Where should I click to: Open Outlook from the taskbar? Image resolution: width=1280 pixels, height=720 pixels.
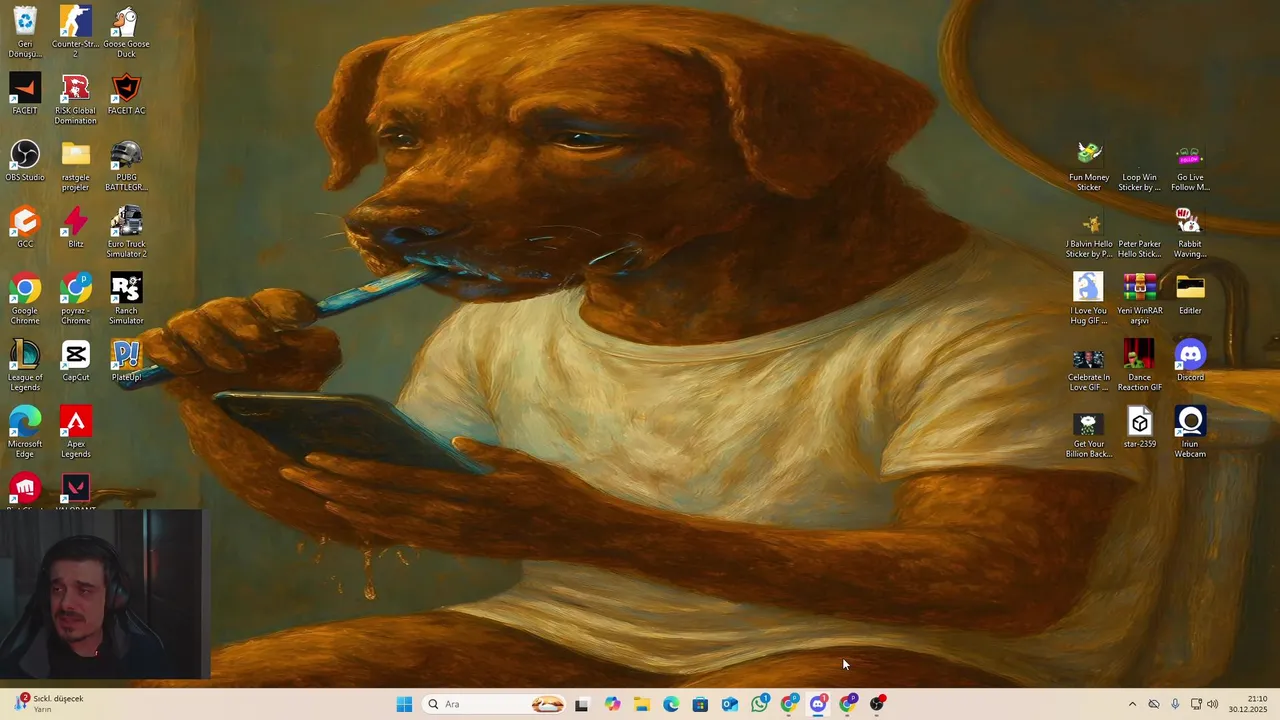[730, 704]
